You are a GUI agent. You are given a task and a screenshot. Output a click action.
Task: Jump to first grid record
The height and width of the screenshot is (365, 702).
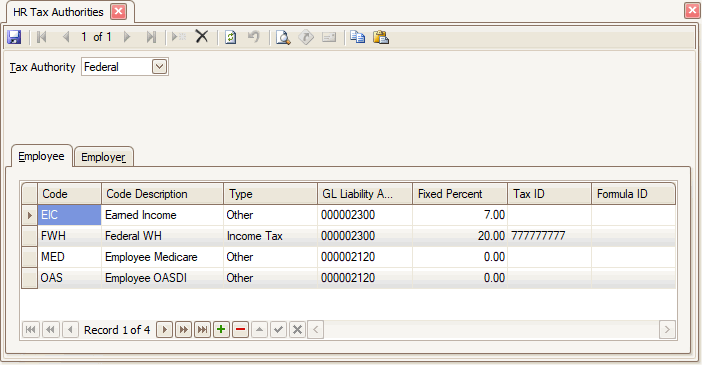tap(31, 330)
